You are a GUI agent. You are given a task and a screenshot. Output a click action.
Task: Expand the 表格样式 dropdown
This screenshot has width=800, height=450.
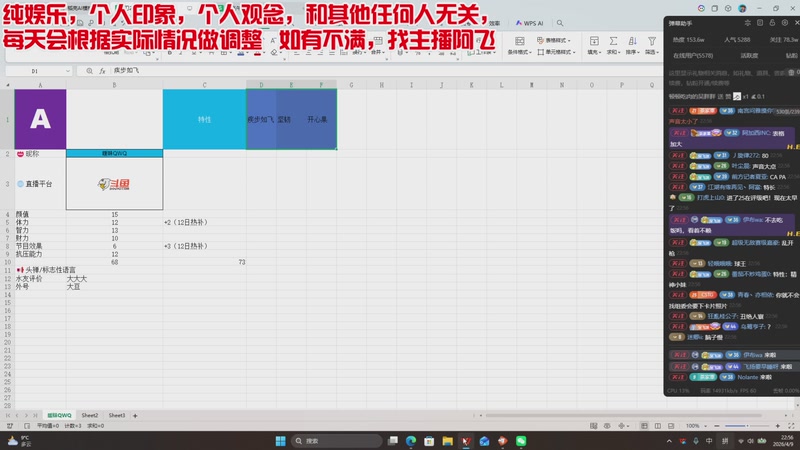click(554, 40)
